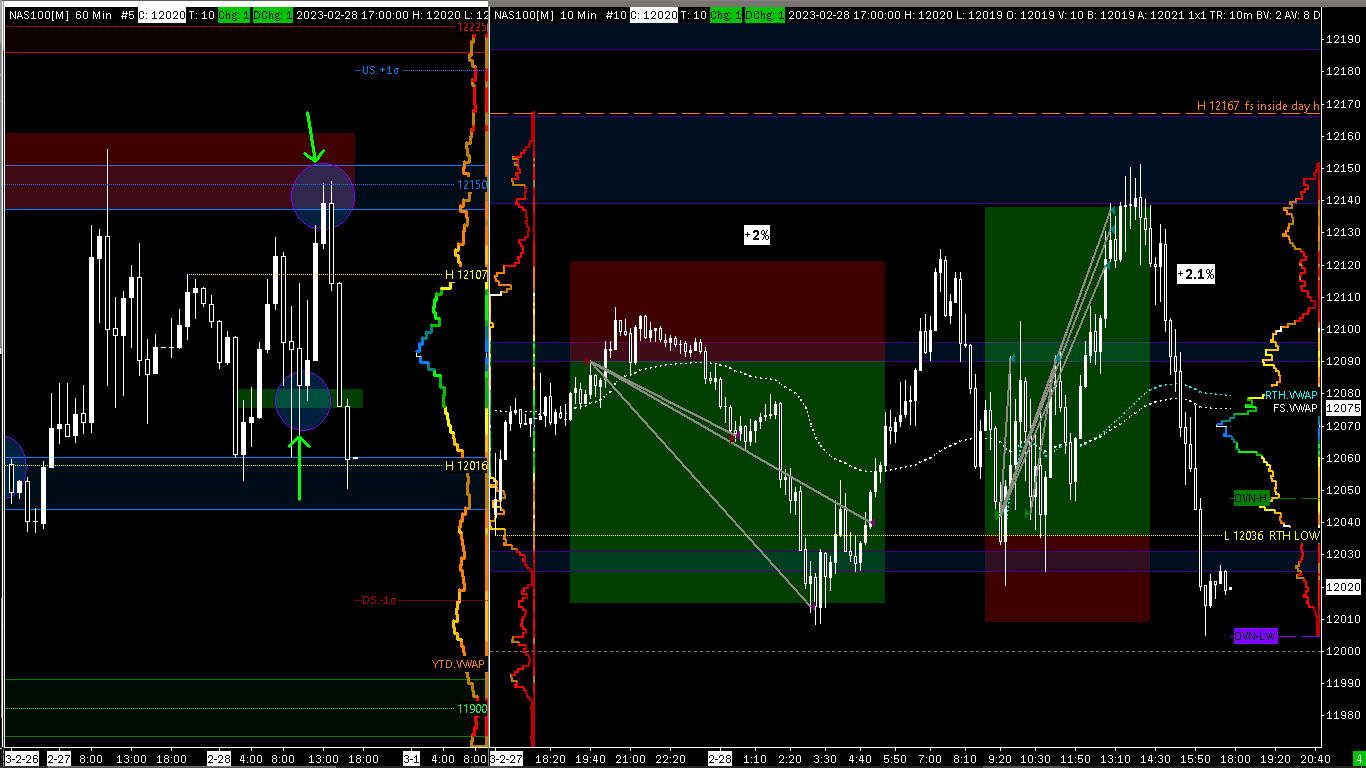Click the green 11900 level label

472,708
